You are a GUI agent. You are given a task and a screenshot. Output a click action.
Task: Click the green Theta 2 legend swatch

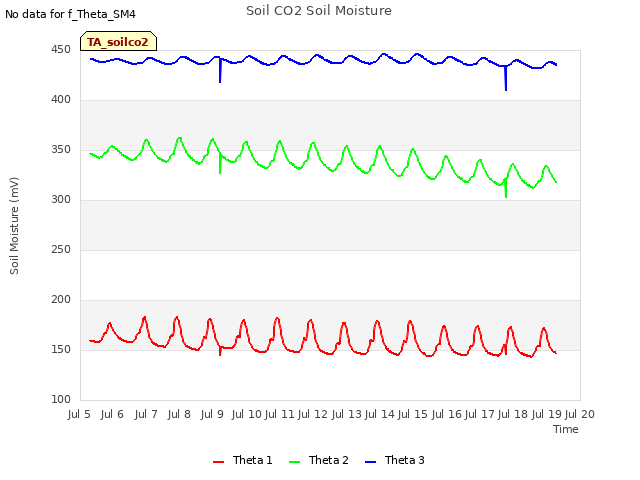coord(294,462)
